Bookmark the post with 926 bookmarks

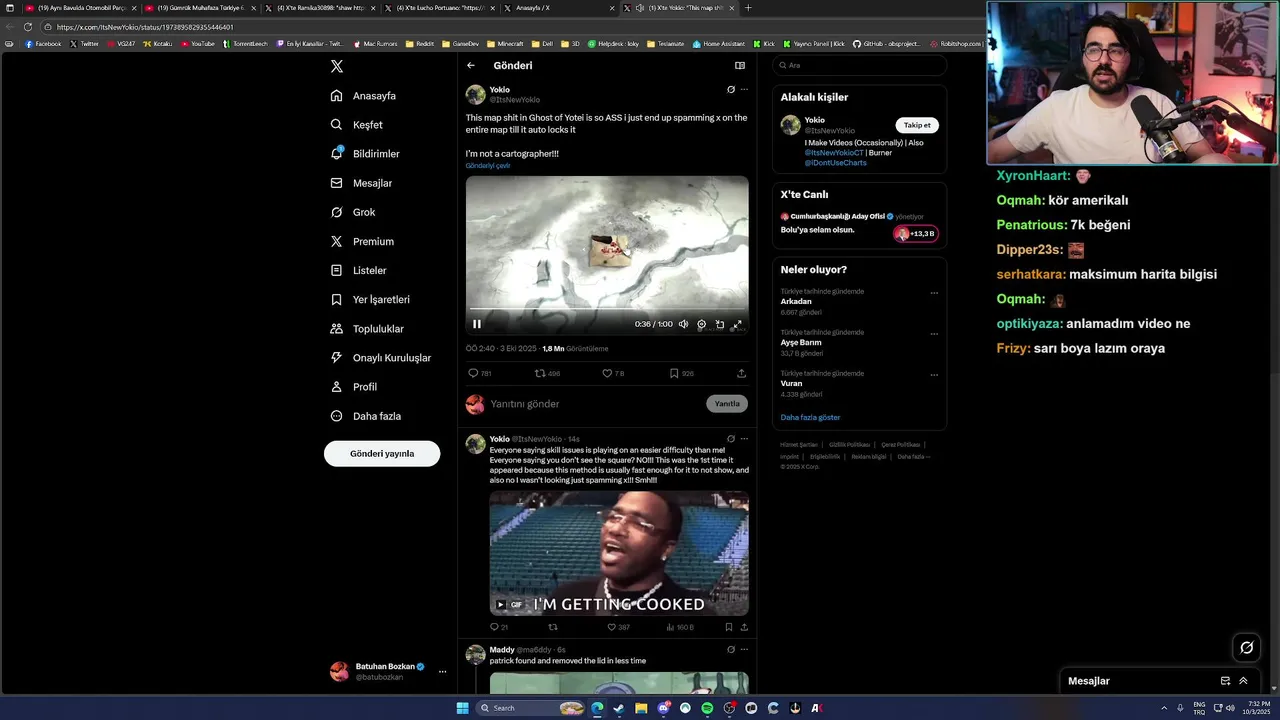674,373
